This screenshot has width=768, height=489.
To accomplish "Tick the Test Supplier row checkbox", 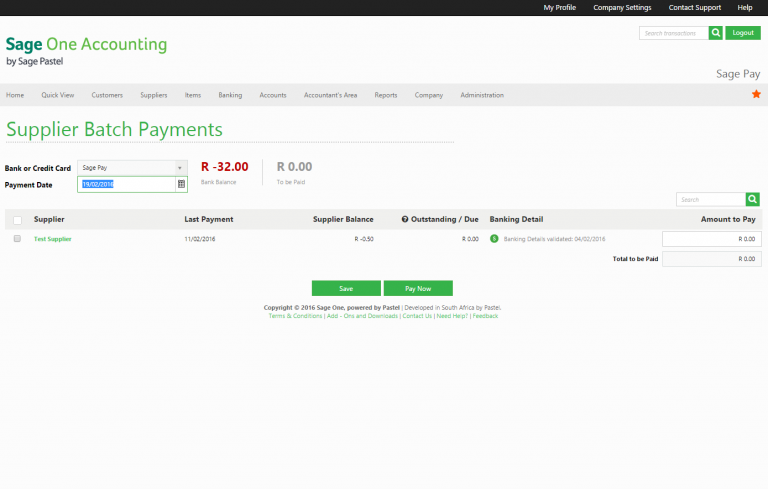I will click(17, 239).
